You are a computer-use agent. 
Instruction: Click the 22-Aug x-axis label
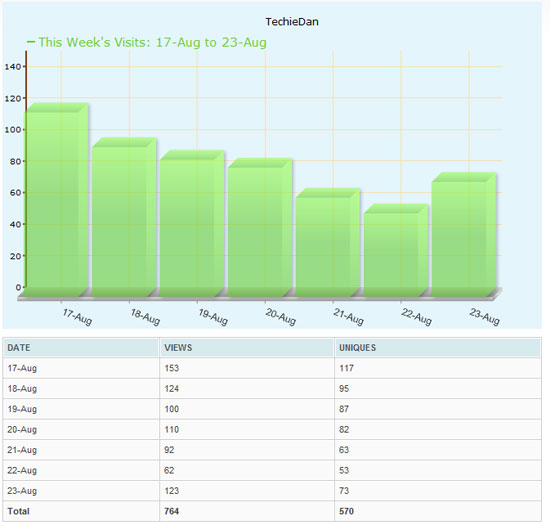click(x=417, y=317)
